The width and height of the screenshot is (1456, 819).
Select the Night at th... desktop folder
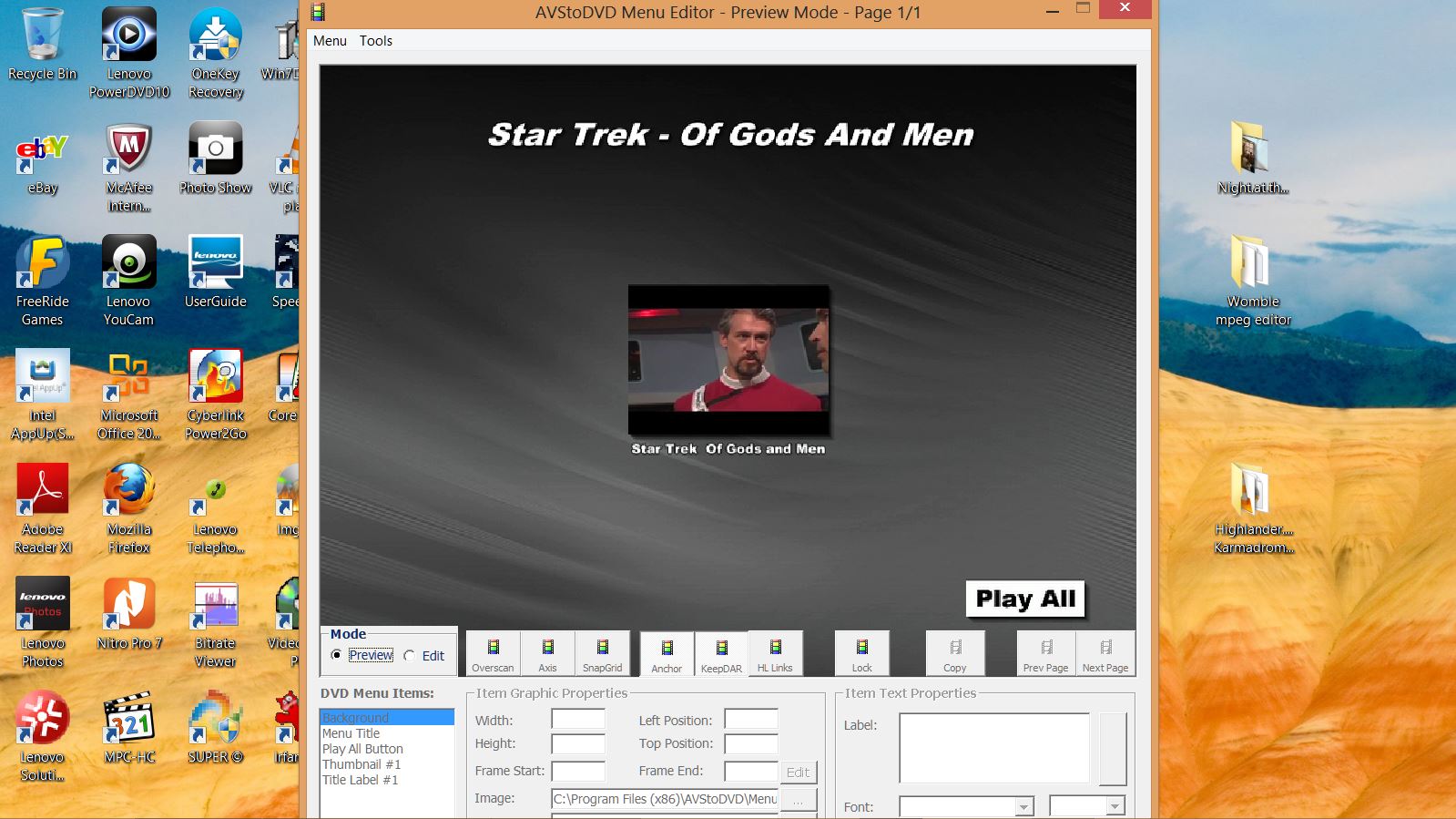coord(1253,159)
